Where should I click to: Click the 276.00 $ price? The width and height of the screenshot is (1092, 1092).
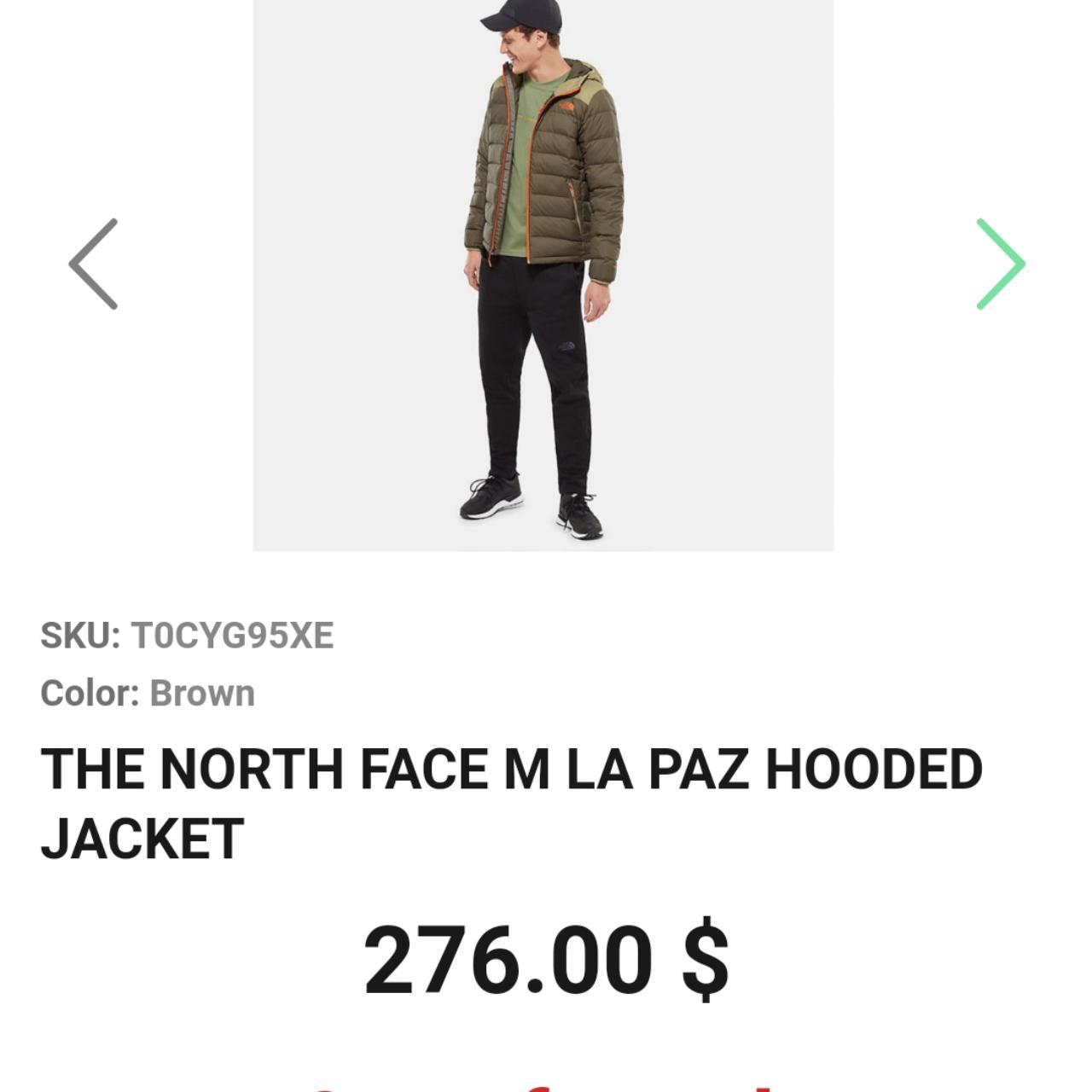pos(546,961)
